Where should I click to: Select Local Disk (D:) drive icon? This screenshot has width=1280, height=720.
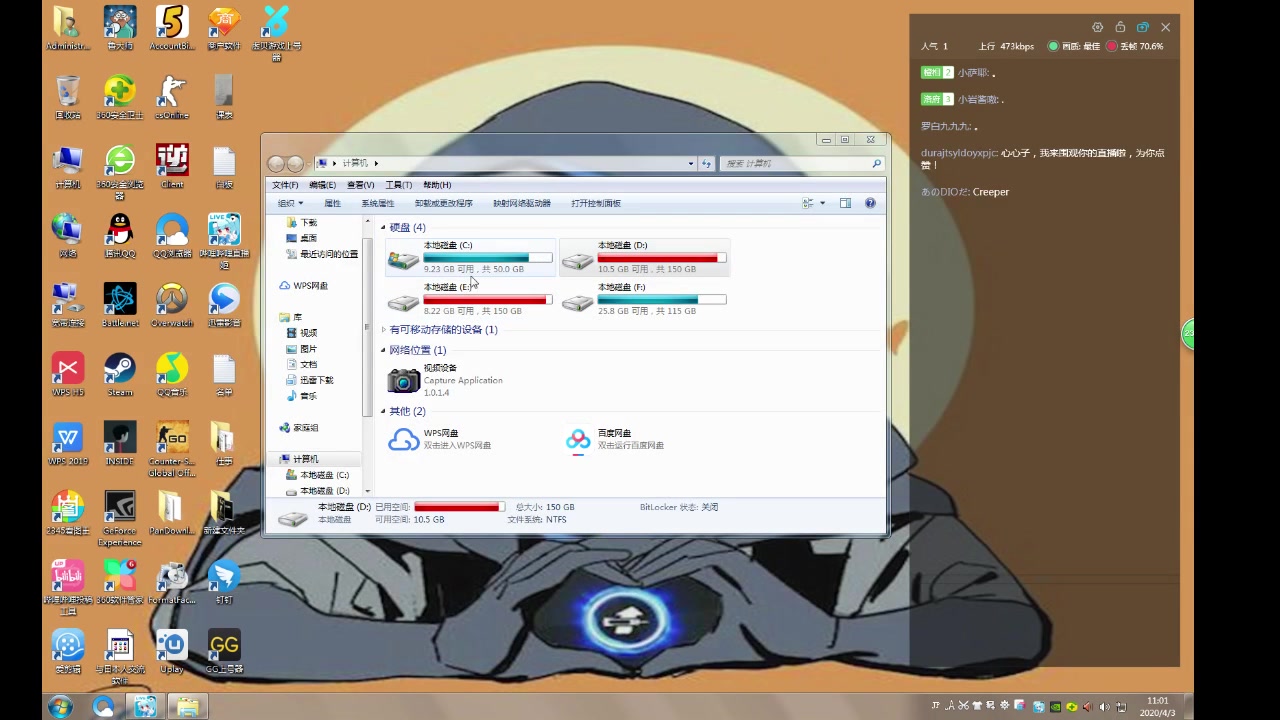pos(577,260)
